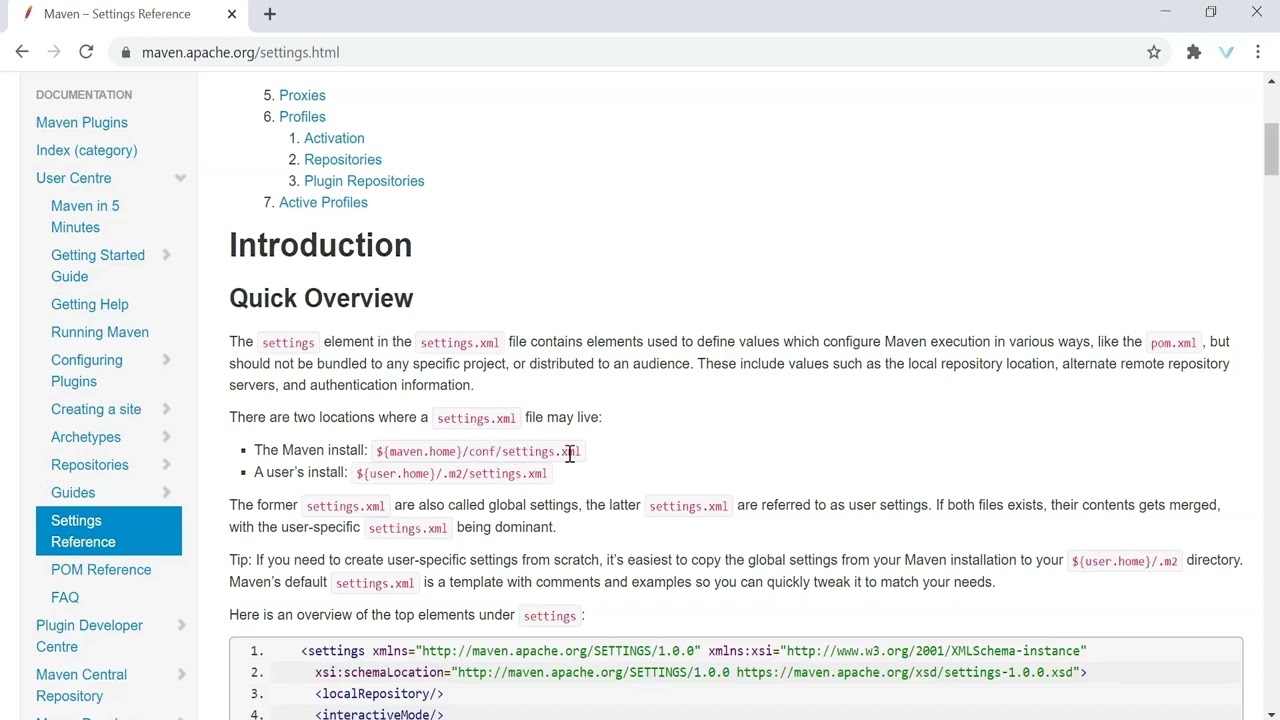Open the Extensions puzzle icon

click(1194, 52)
